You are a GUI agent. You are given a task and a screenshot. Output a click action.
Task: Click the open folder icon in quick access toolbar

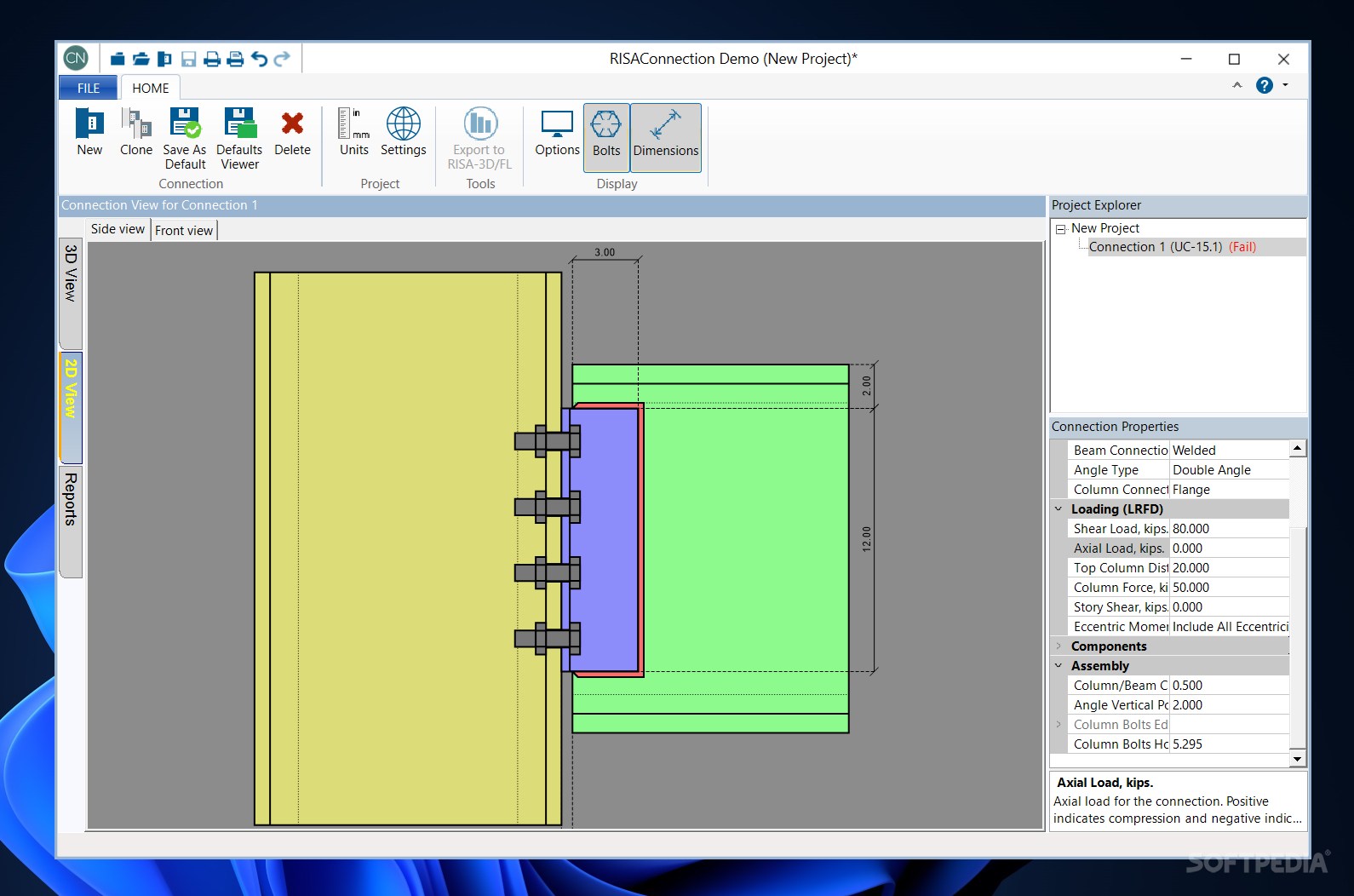141,59
